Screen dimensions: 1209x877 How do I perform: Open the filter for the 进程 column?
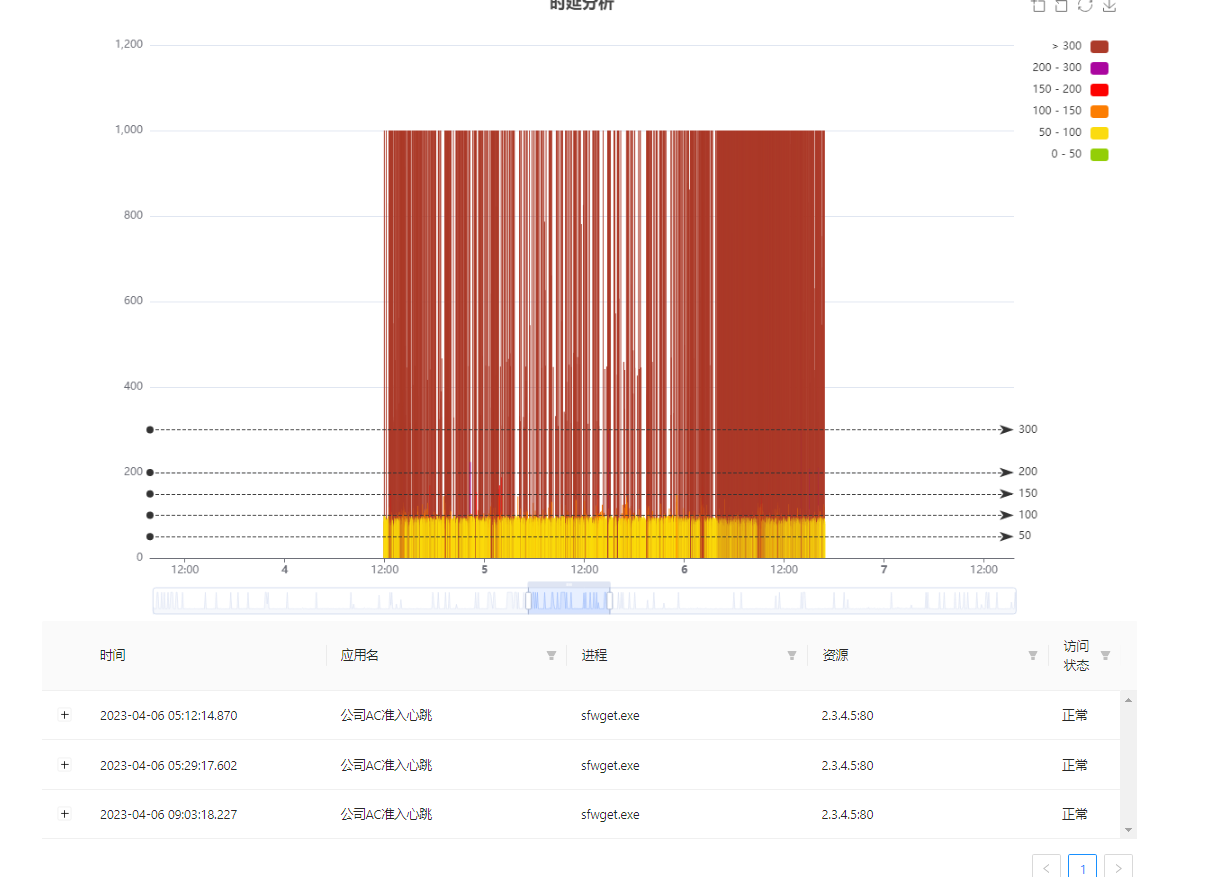(x=792, y=656)
